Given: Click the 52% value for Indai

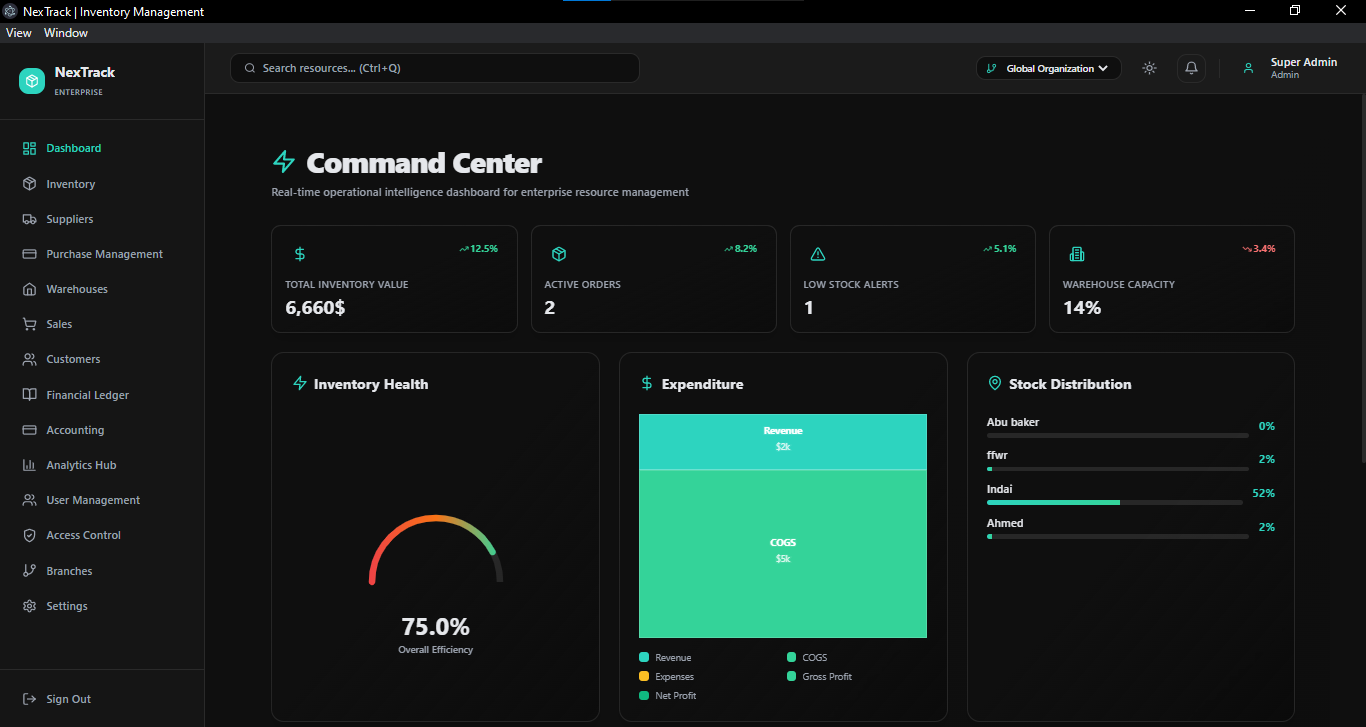Looking at the screenshot, I should tap(1263, 493).
